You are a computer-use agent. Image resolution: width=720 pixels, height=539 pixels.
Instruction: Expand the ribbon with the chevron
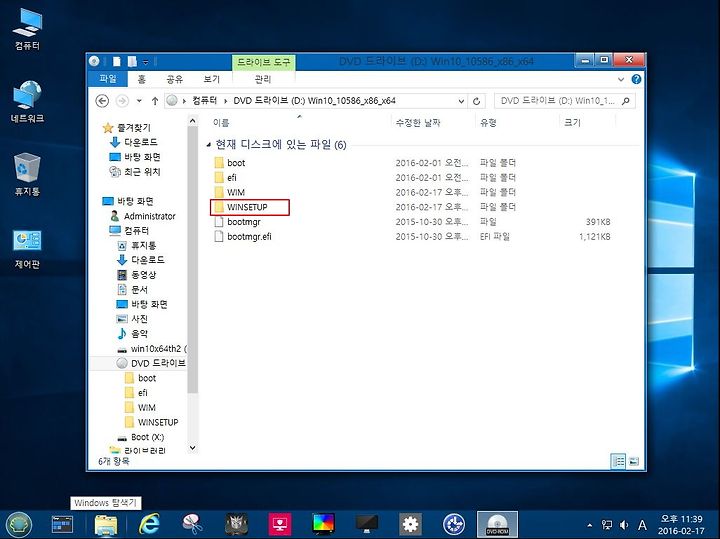click(620, 79)
